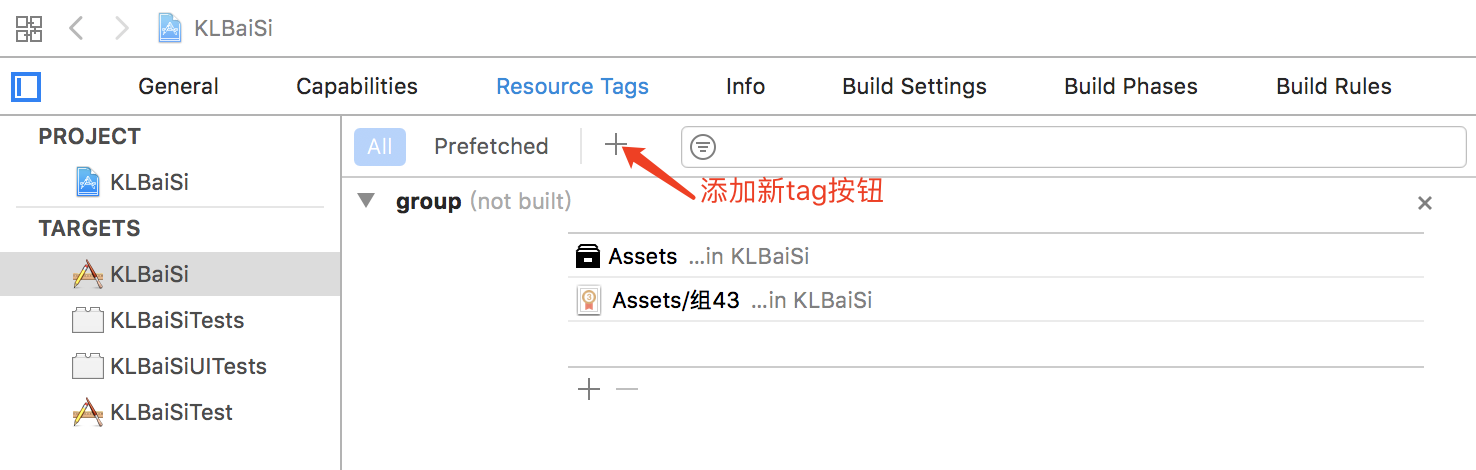
Task: Open the related items grid icon
Action: pos(29,28)
